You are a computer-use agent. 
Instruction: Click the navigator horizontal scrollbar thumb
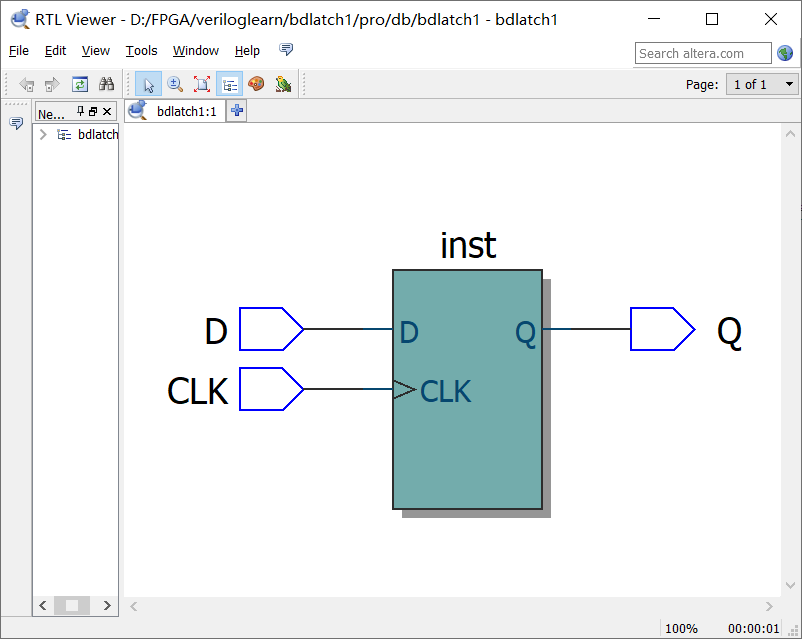tap(72, 606)
